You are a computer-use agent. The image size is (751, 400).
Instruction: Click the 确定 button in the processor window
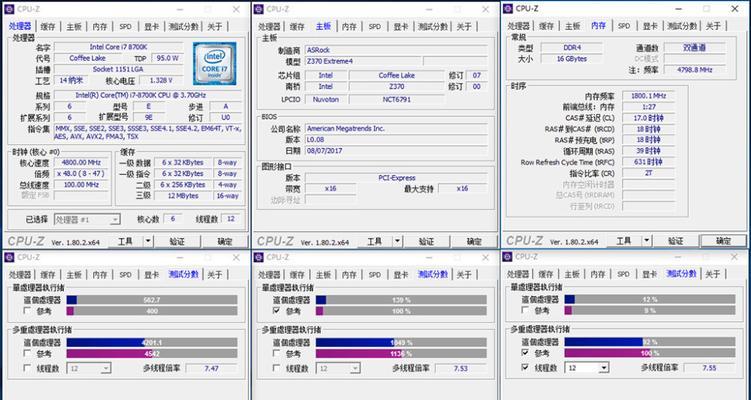point(224,241)
